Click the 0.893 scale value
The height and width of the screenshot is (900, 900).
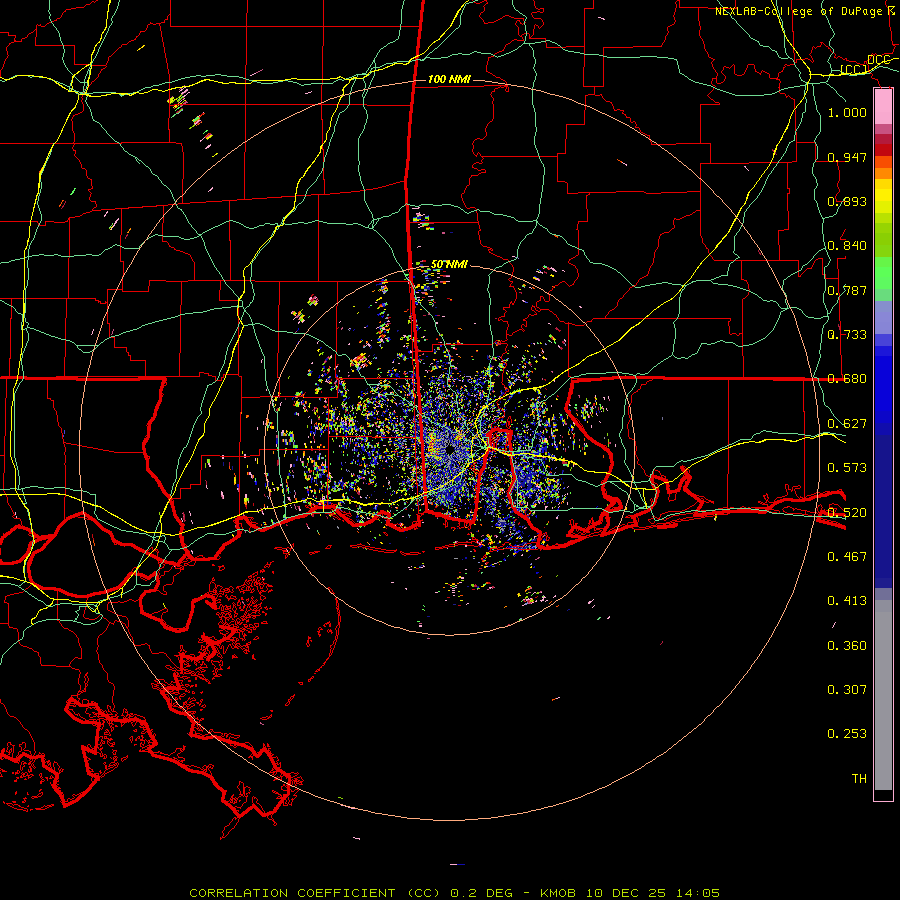pyautogui.click(x=847, y=201)
